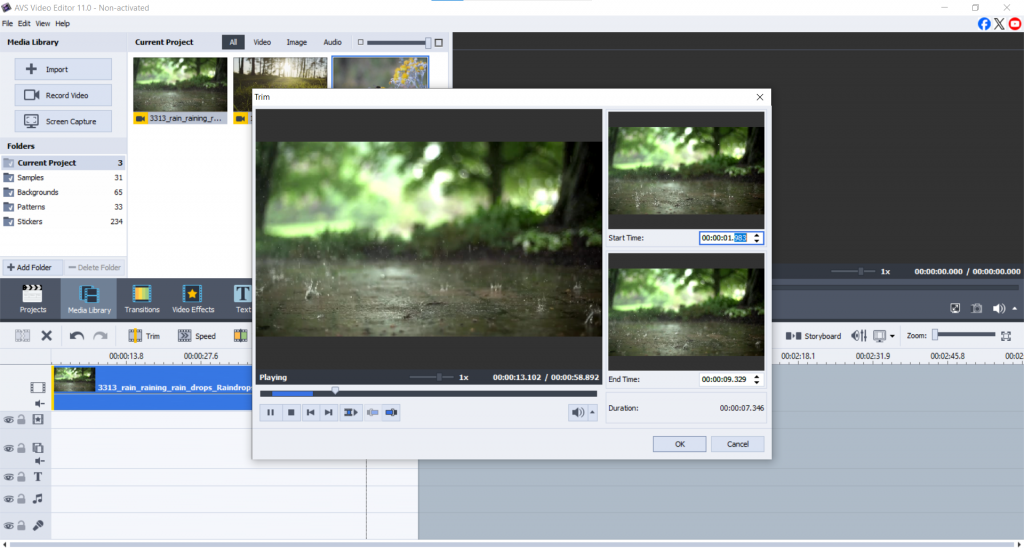Lock the music audio track
The image size is (1024, 548).
click(21, 498)
